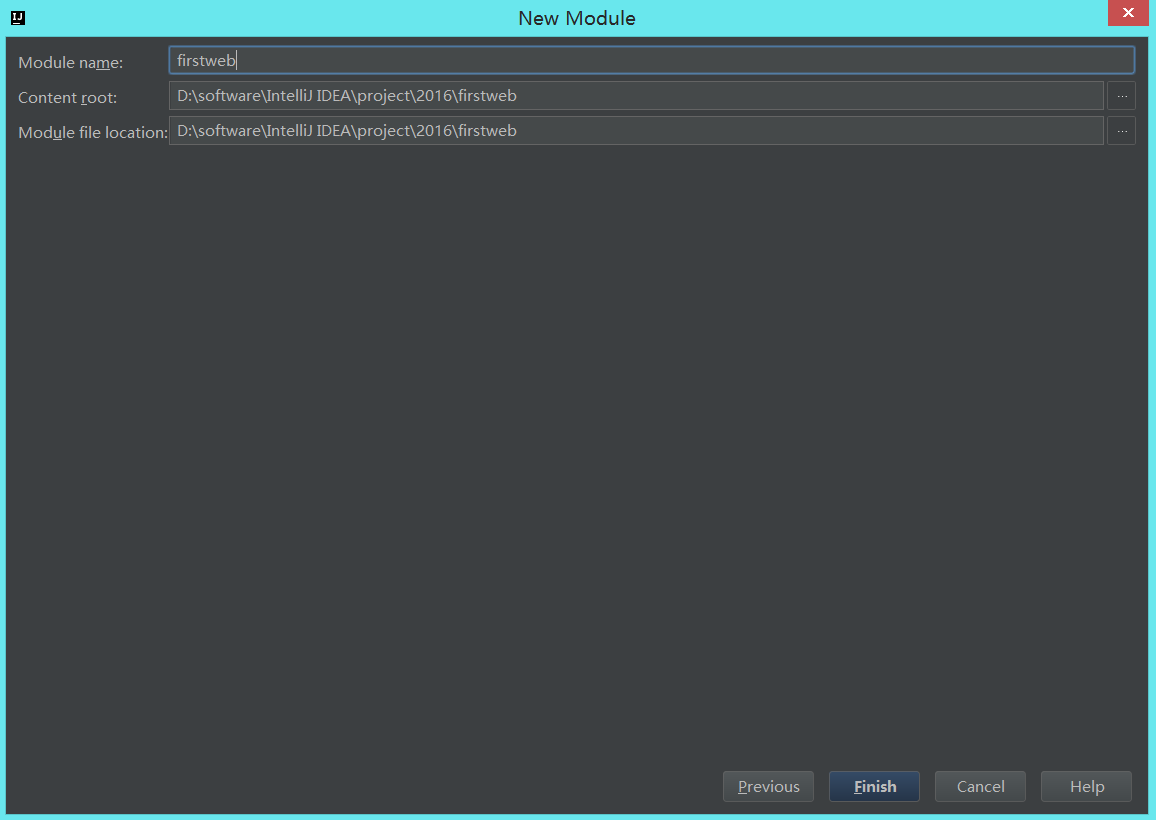Image resolution: width=1156 pixels, height=820 pixels.
Task: Click Finish to create the module
Action: click(x=874, y=786)
